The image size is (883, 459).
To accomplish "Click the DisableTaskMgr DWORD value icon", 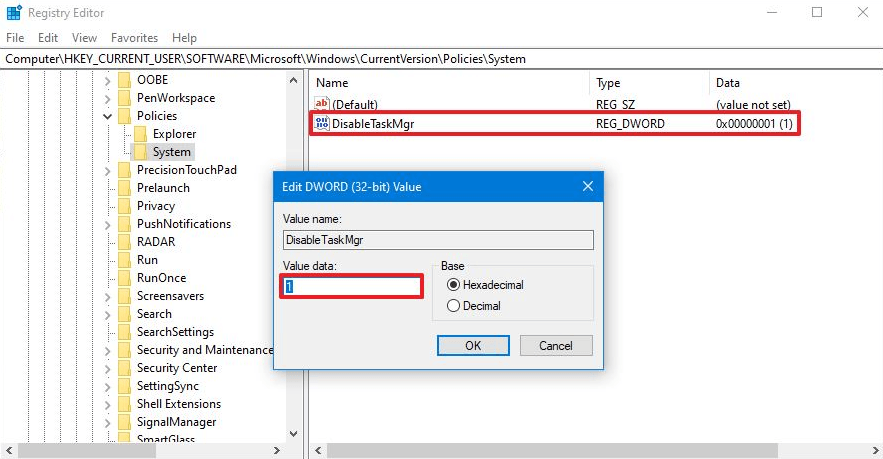I will click(321, 123).
